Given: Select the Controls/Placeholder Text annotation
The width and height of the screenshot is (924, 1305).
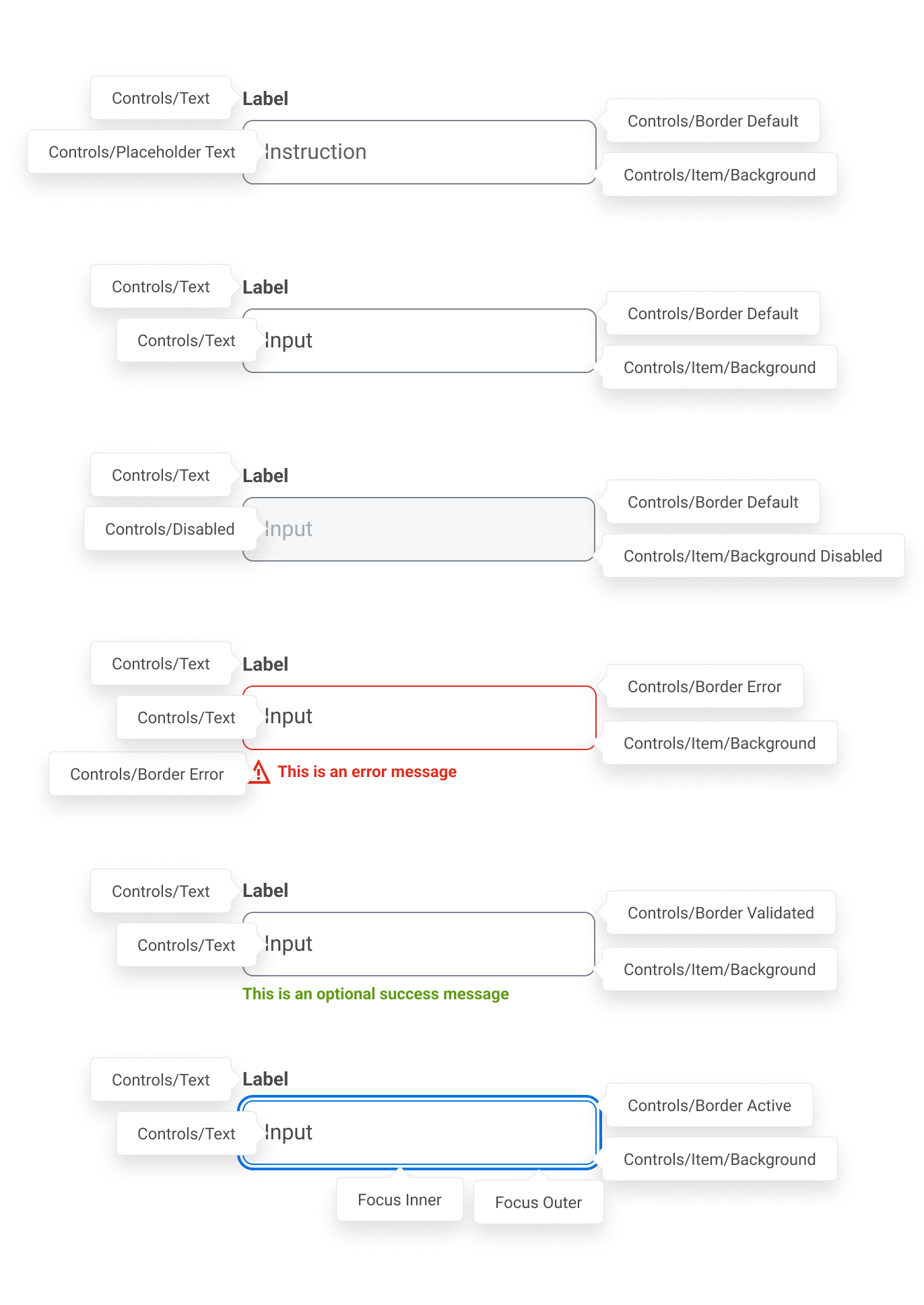Looking at the screenshot, I should point(141,152).
